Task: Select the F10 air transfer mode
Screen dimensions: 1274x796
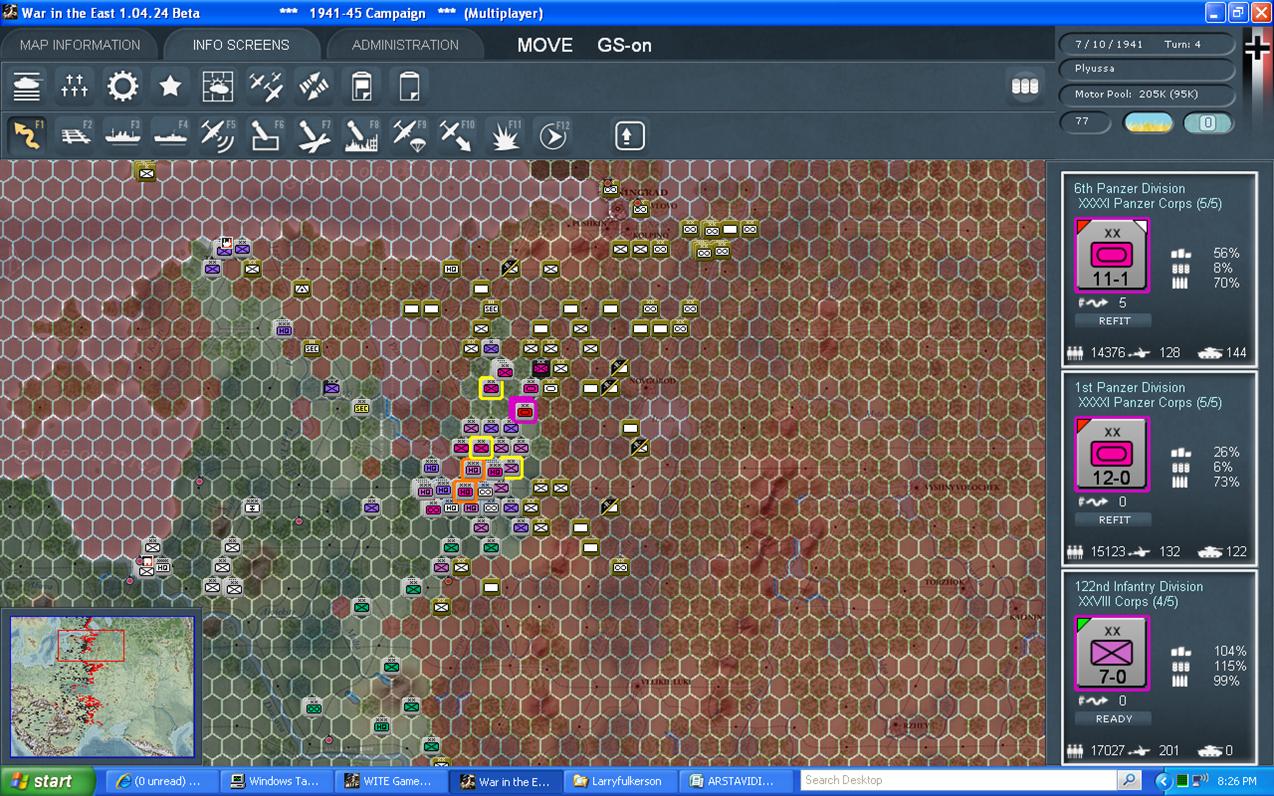Action: 457,135
